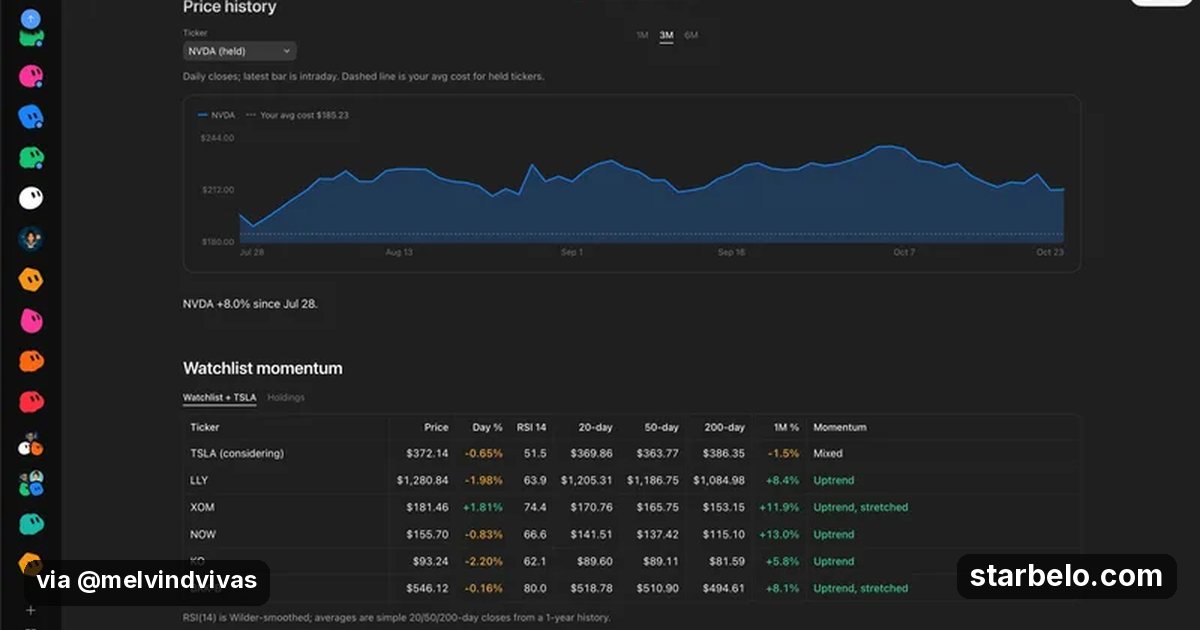Click the TSLA (considering) row

632,453
